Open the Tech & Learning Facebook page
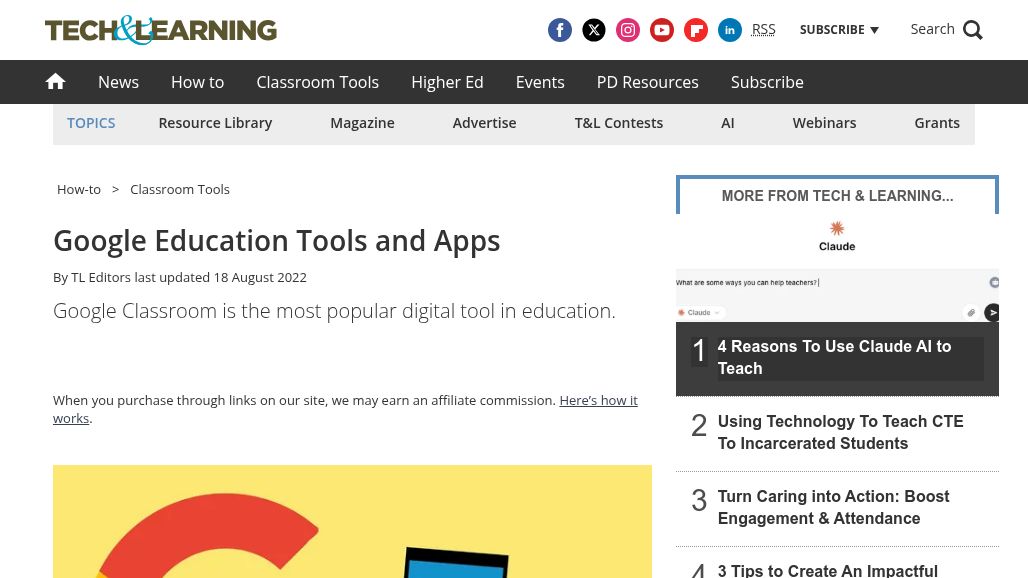 [x=559, y=30]
